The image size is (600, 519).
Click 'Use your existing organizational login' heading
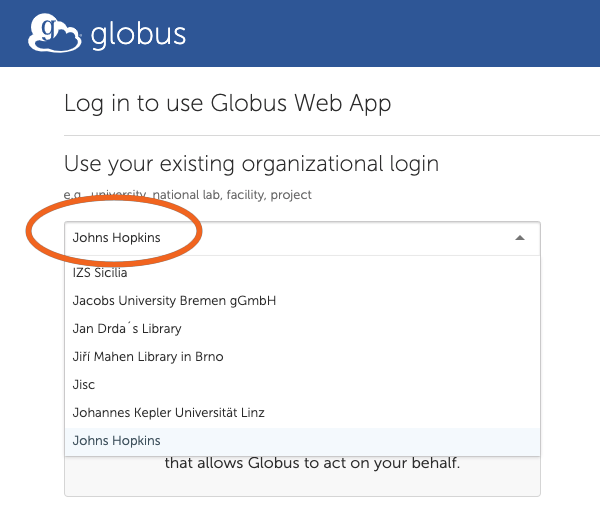[251, 164]
